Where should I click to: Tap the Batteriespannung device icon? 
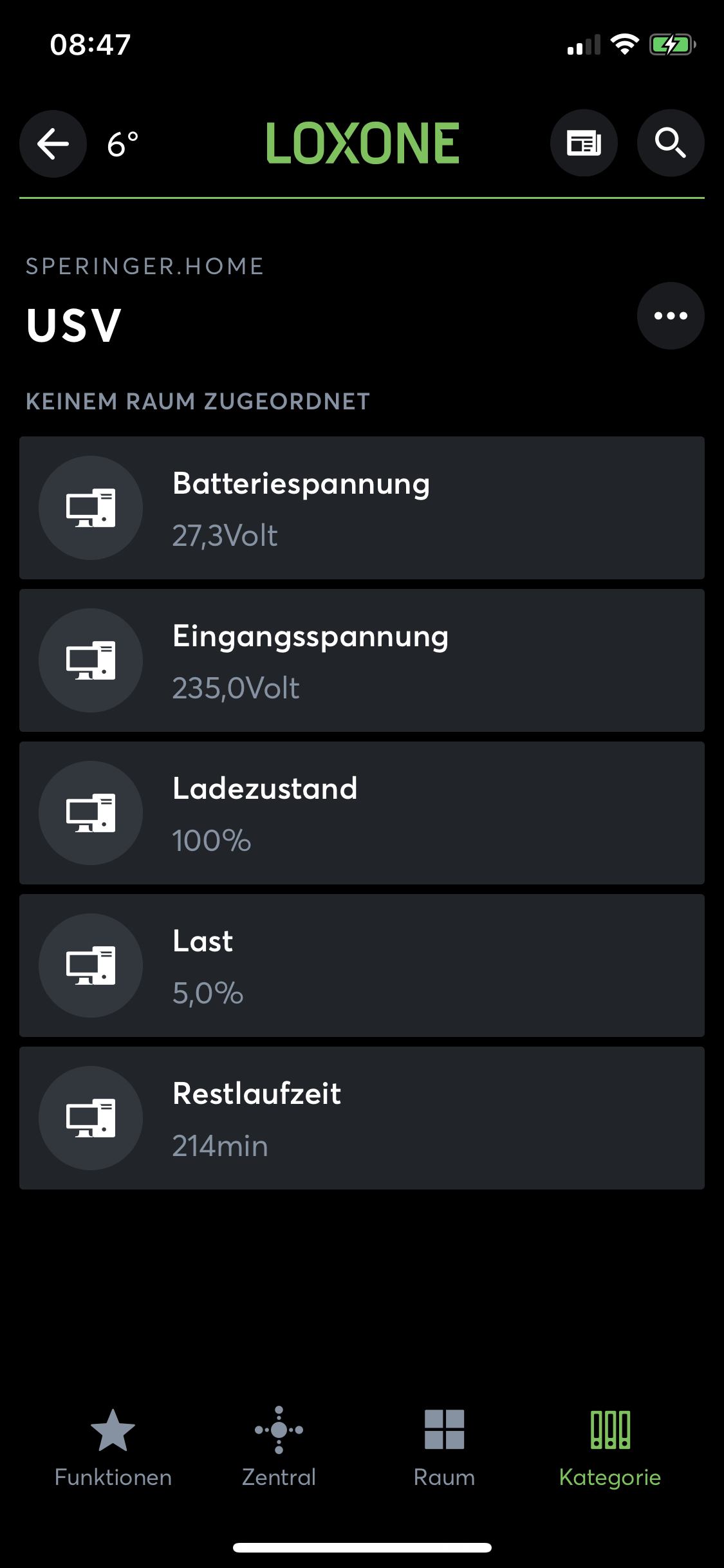pyautogui.click(x=91, y=508)
